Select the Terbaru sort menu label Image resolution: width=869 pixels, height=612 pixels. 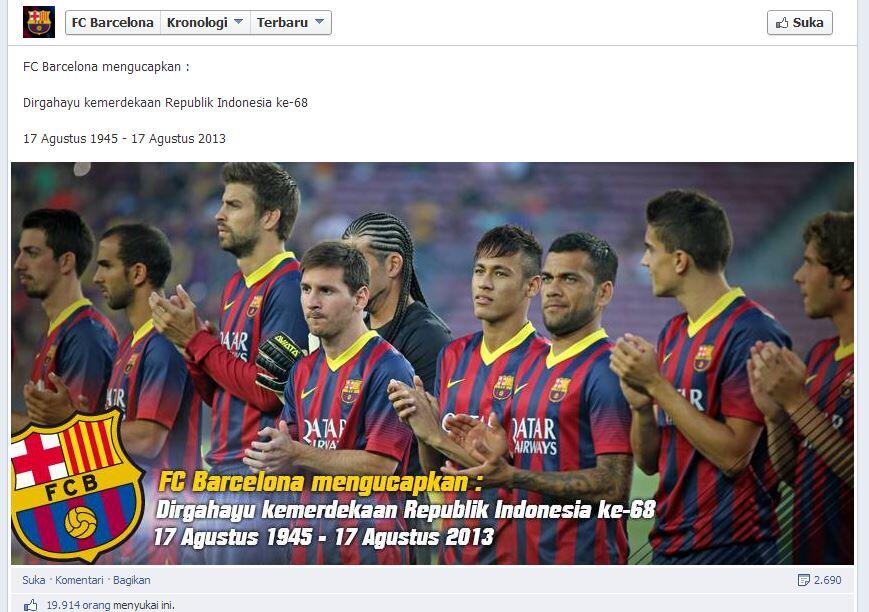tap(282, 23)
